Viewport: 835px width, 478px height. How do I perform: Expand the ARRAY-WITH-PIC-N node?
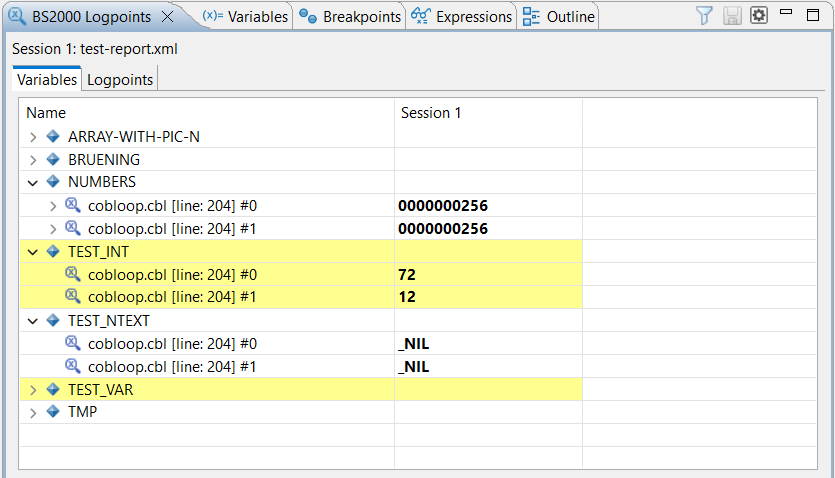pos(33,136)
